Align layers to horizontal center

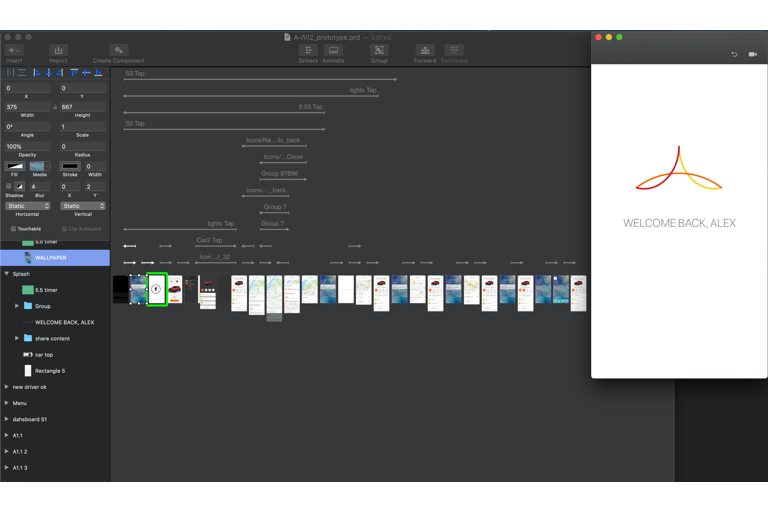[x=48, y=73]
